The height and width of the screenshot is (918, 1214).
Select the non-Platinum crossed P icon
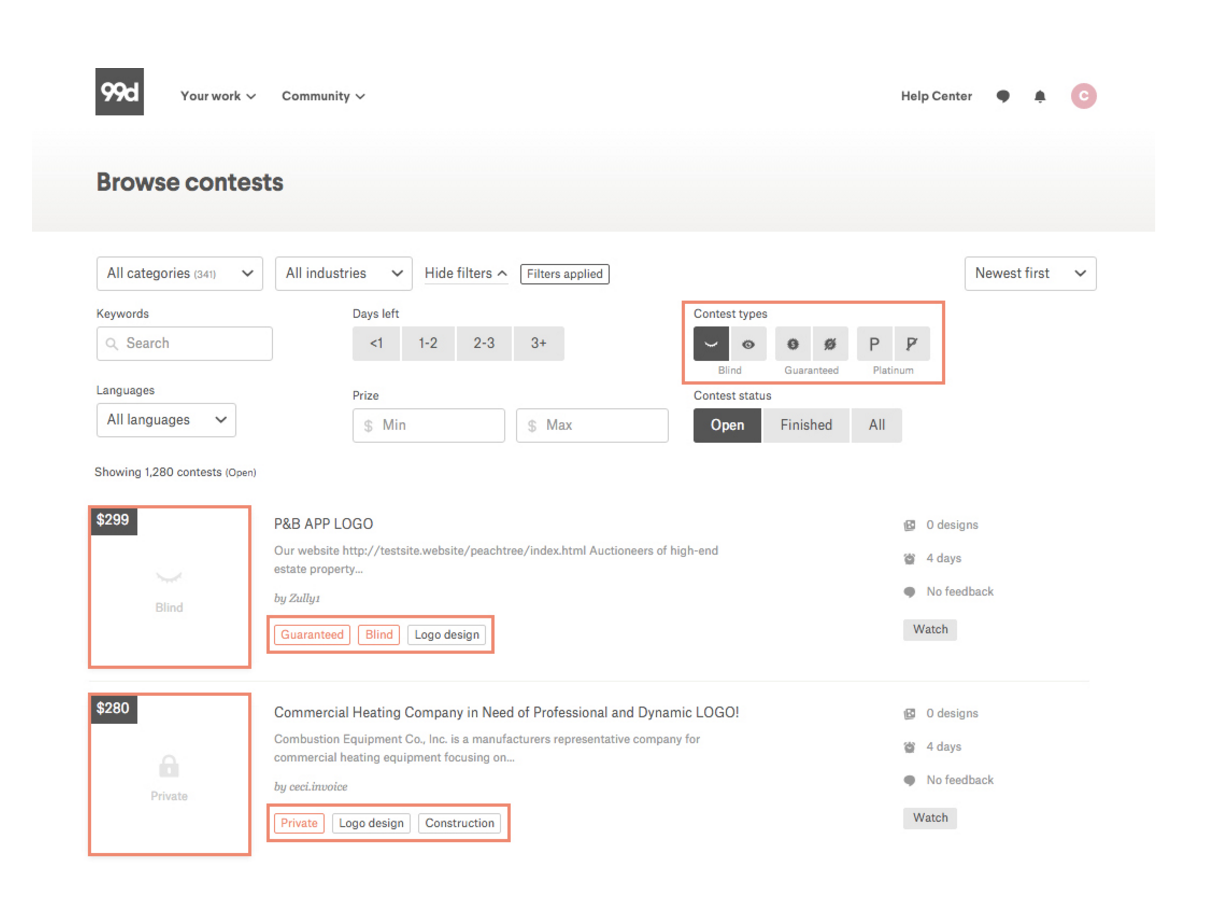(911, 344)
